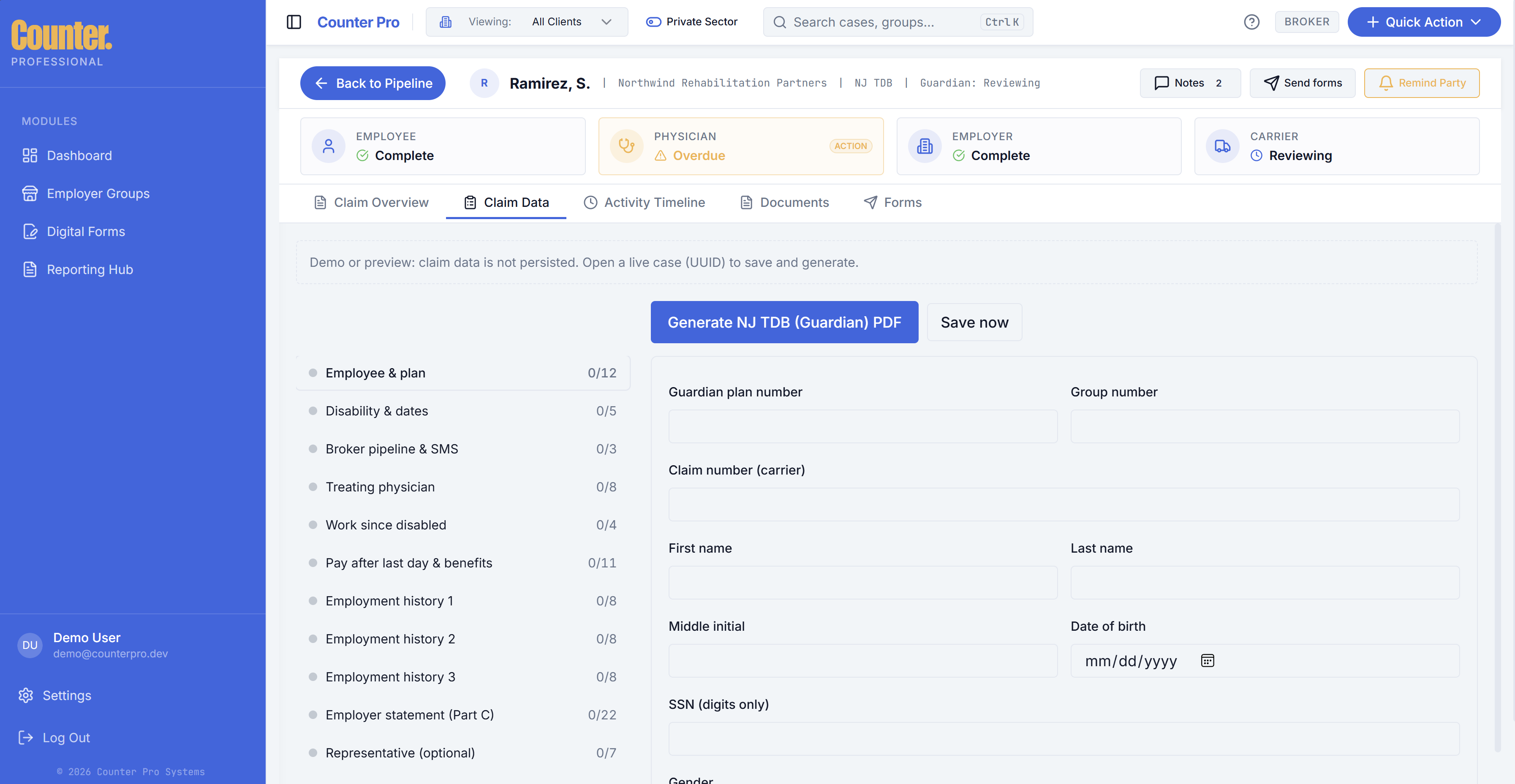
Task: Click the Log Out icon
Action: [26, 738]
